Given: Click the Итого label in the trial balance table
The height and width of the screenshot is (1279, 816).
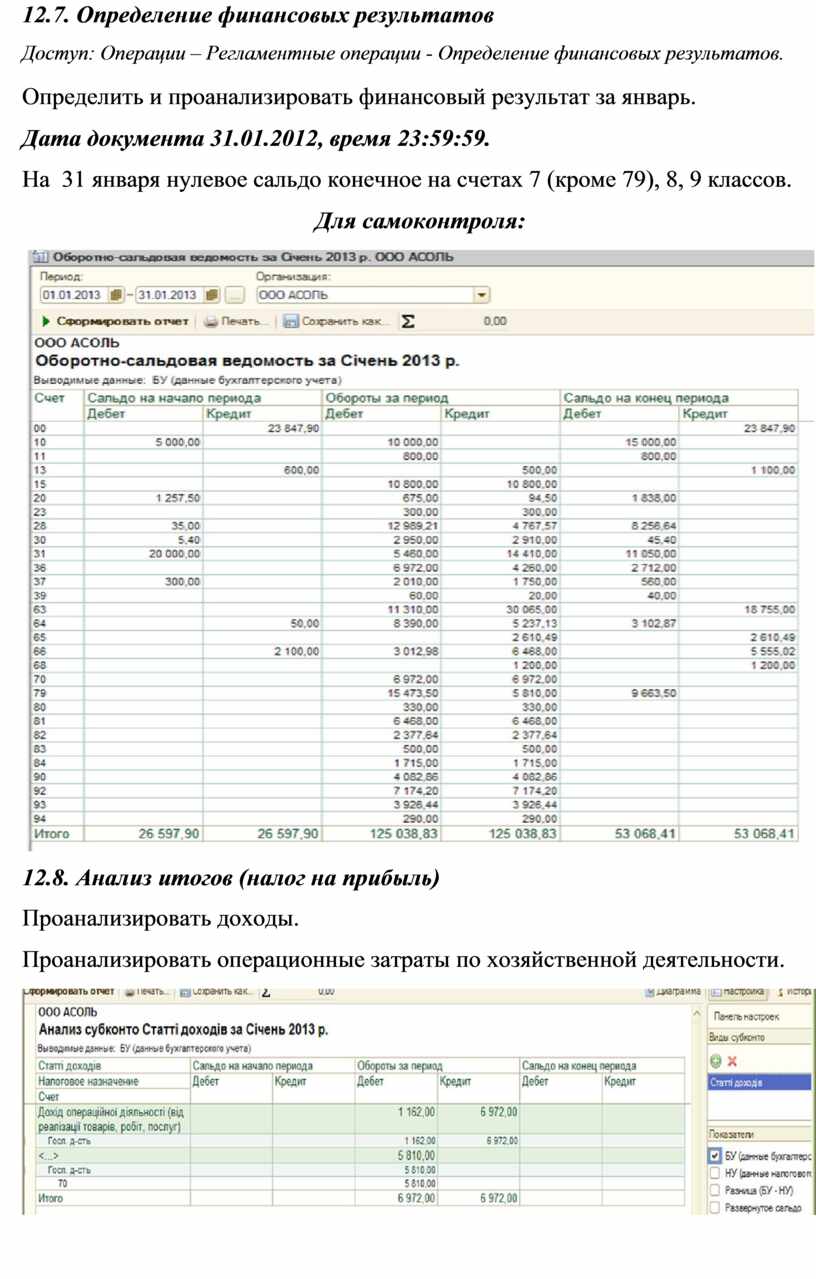Looking at the screenshot, I should [52, 832].
